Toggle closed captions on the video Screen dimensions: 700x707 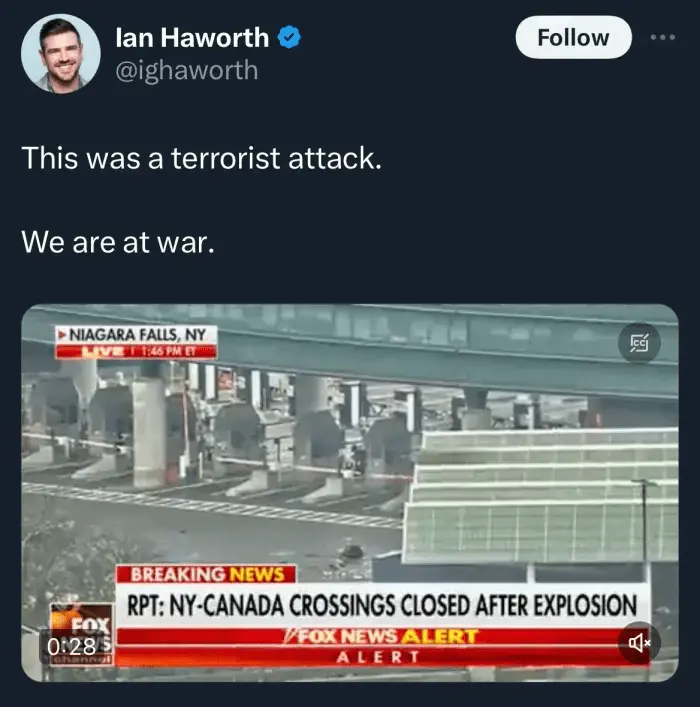[x=639, y=343]
